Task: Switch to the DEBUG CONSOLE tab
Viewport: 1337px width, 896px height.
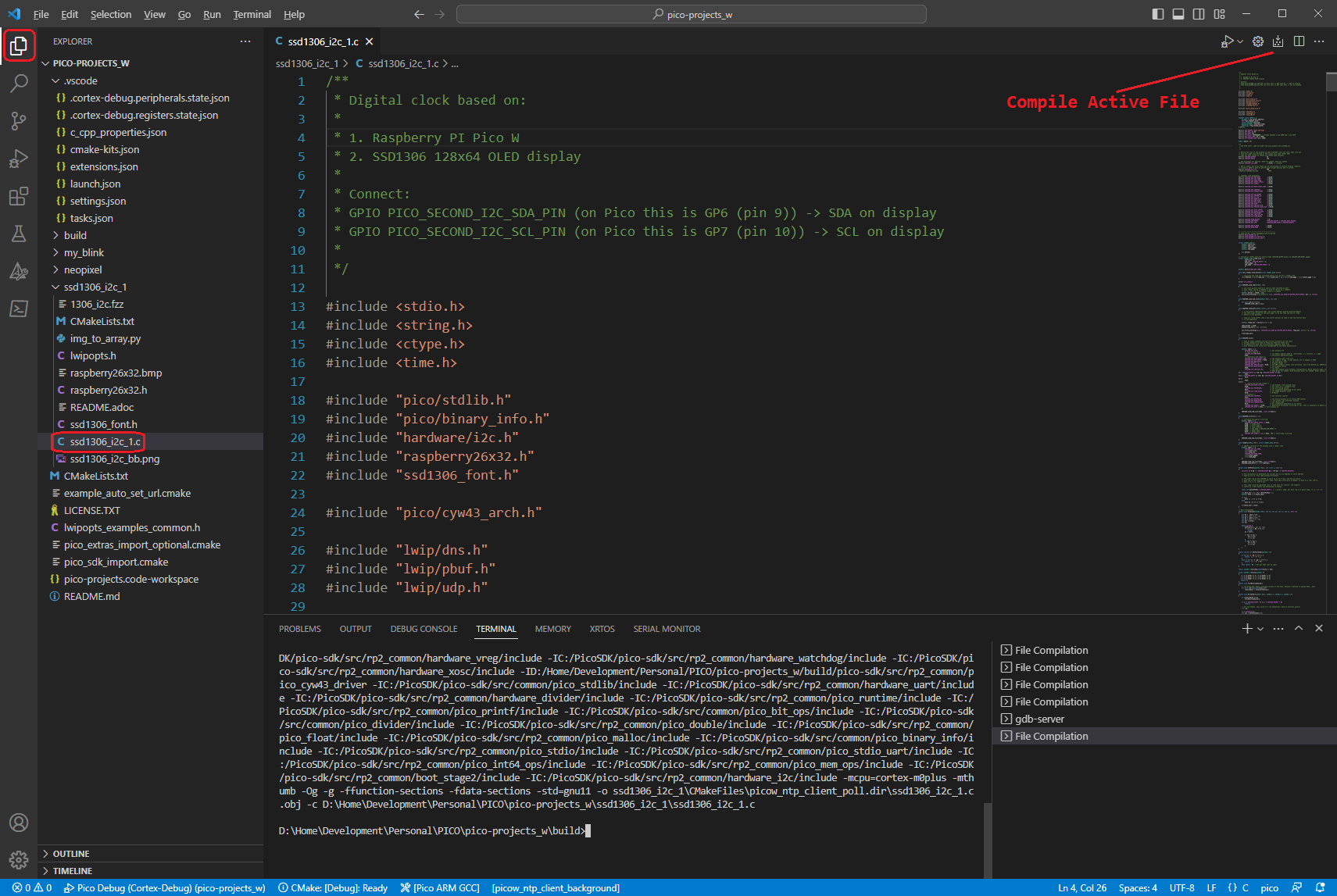Action: (x=424, y=629)
